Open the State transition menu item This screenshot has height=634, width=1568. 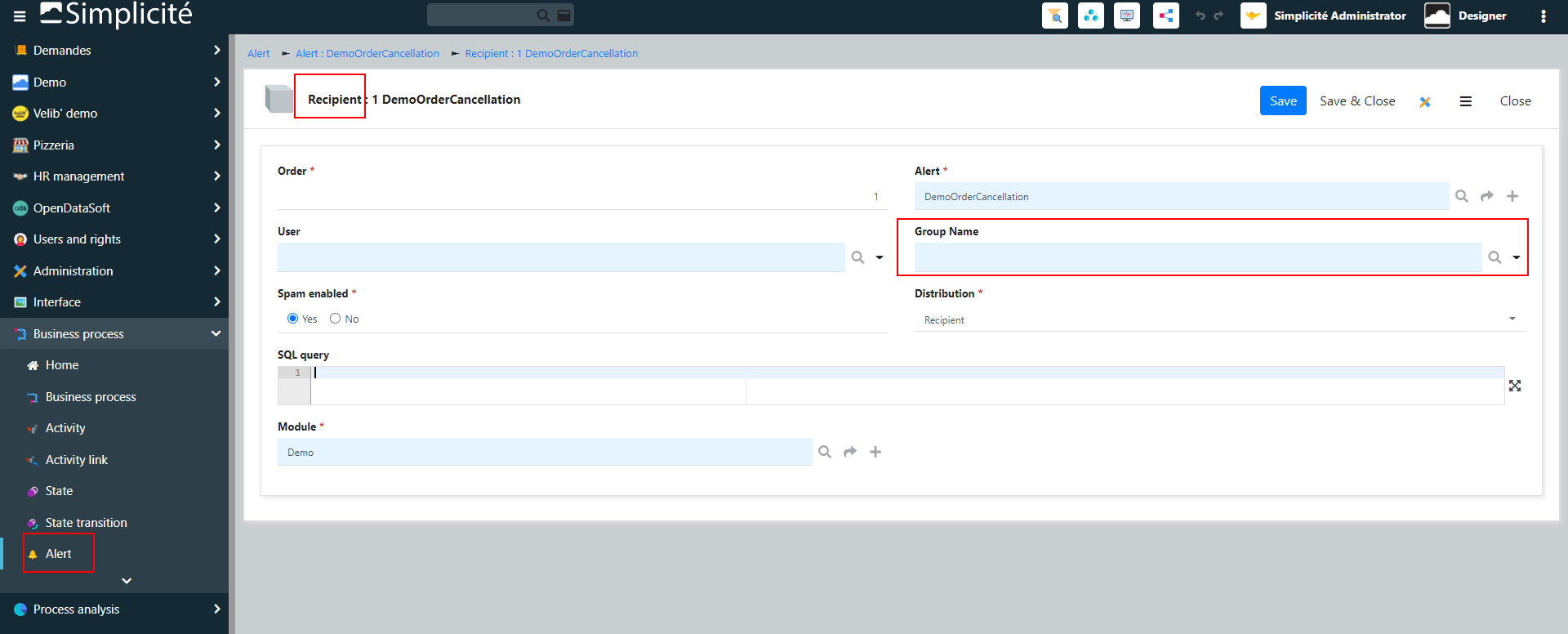pos(114,523)
